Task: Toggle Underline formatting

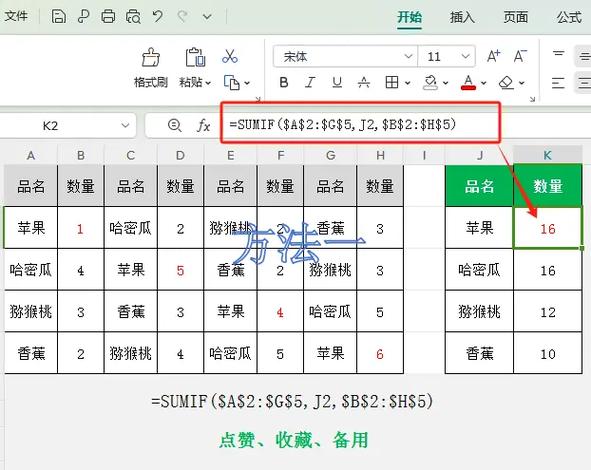Action: (x=337, y=82)
